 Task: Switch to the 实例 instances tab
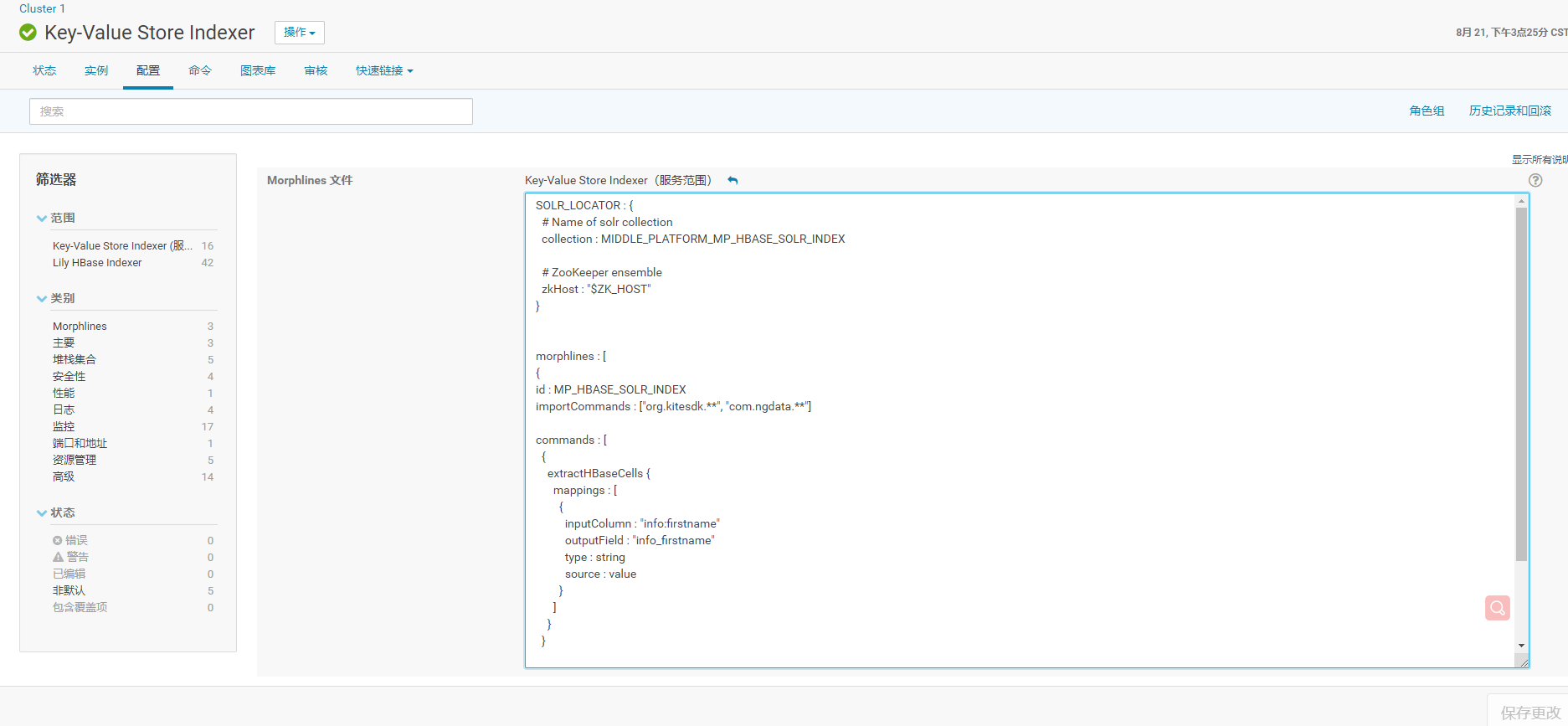click(x=96, y=70)
